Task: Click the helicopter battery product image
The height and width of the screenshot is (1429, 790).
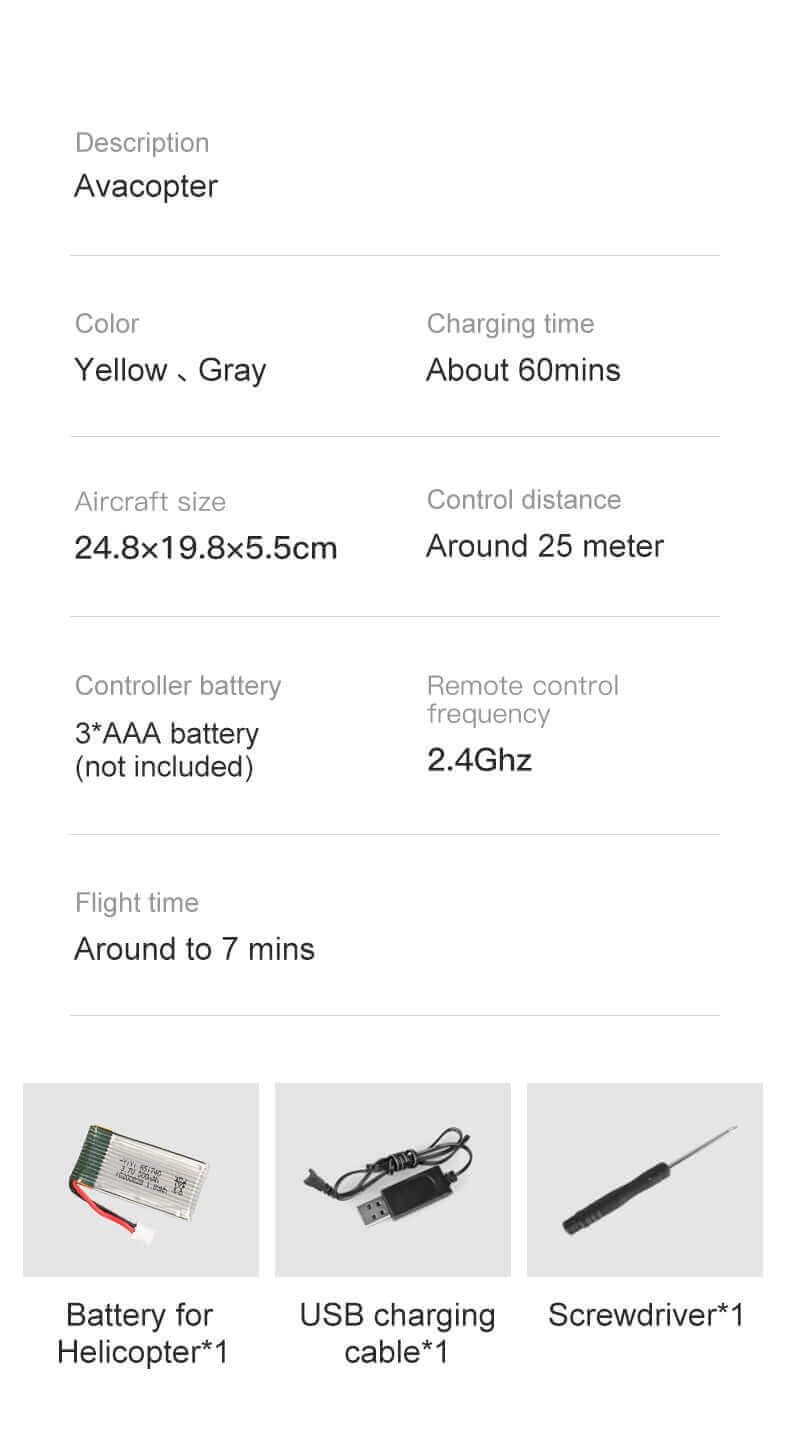Action: (141, 1179)
